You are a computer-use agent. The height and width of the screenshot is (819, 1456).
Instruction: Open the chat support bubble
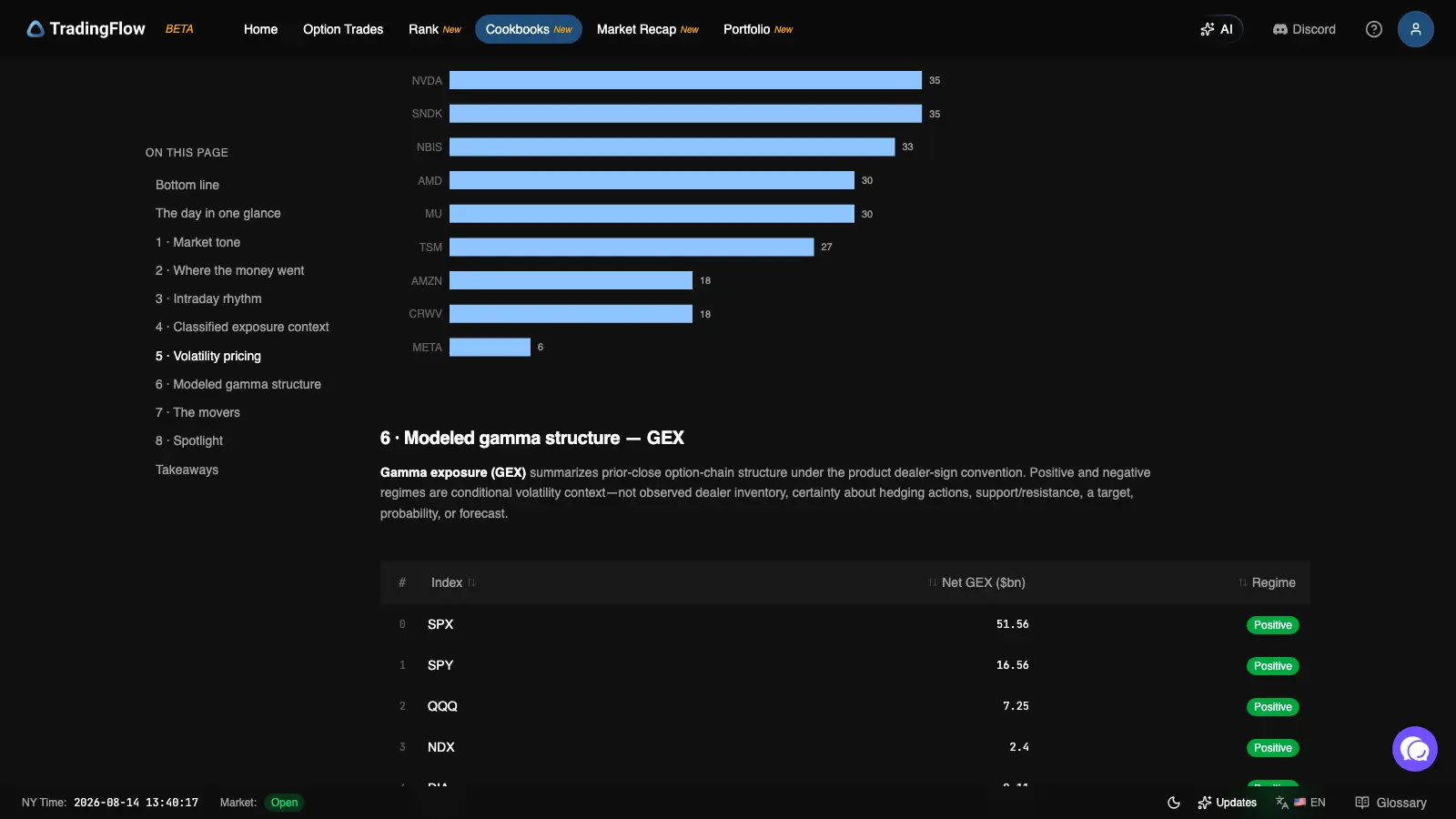[1415, 749]
